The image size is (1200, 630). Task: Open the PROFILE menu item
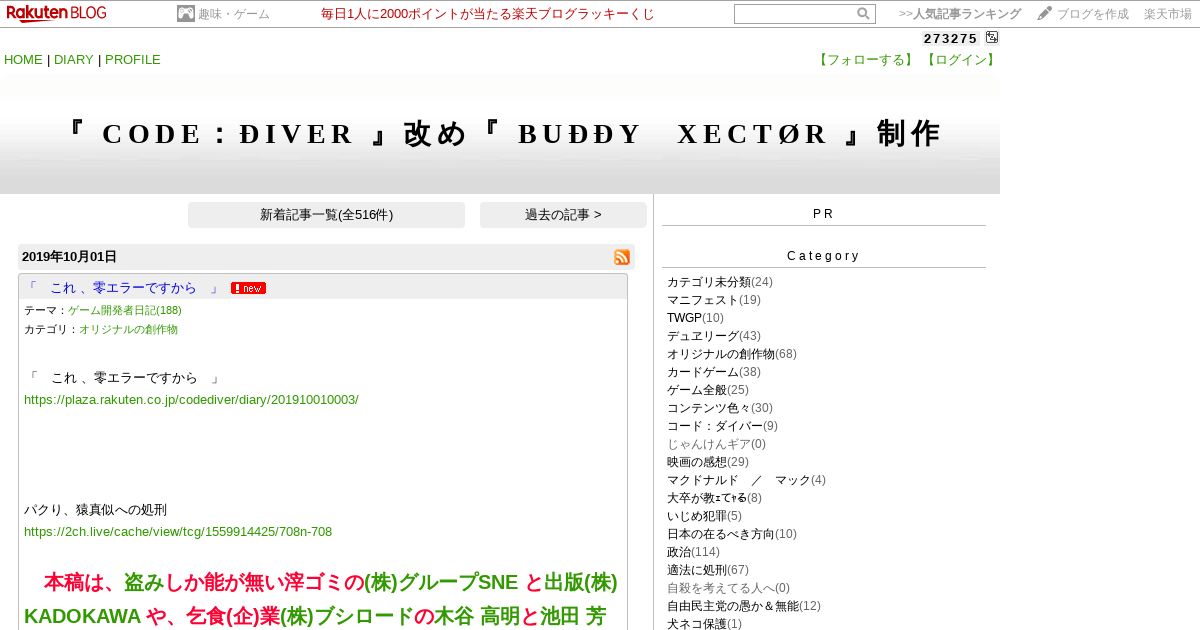[133, 59]
